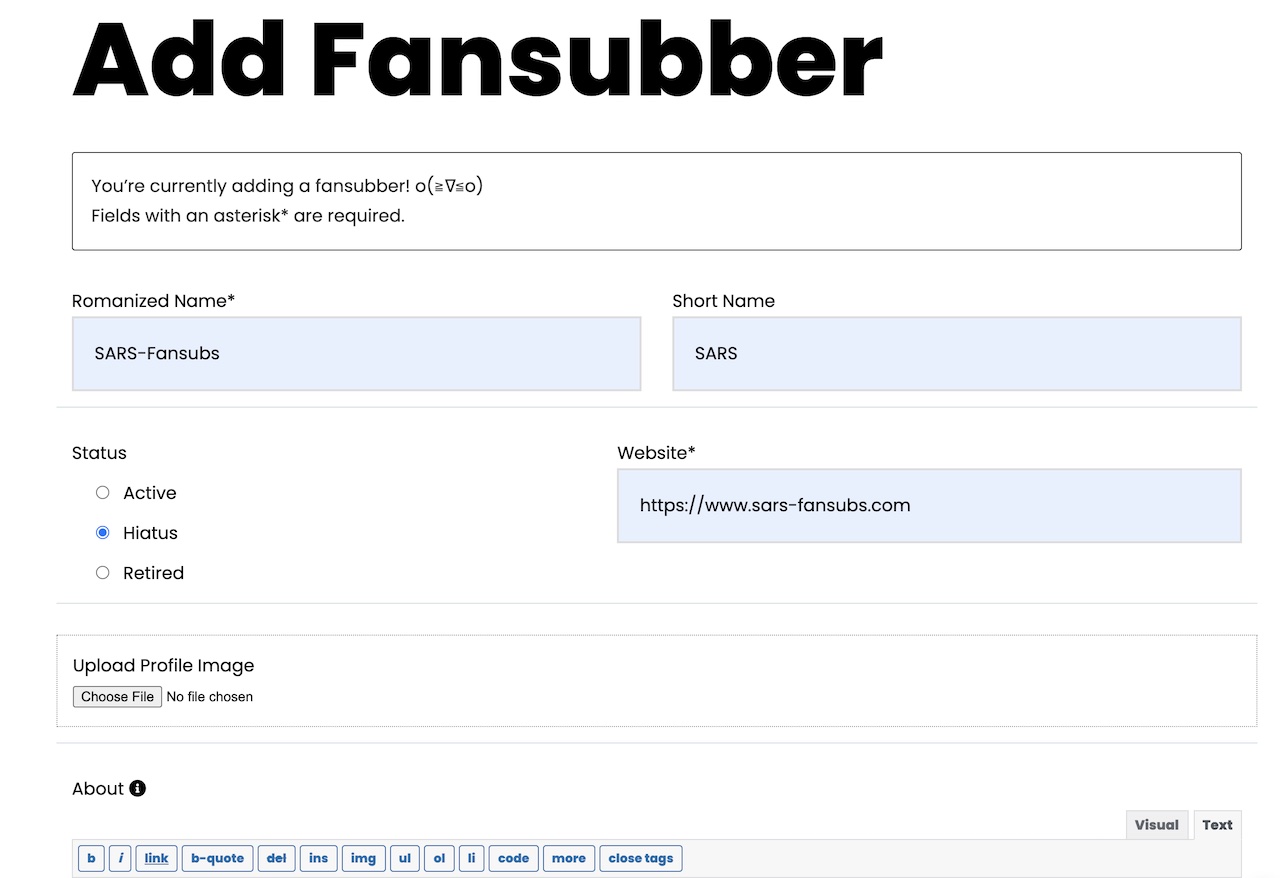This screenshot has width=1280, height=878.
Task: Select the Hiatus status option
Action: [x=102, y=532]
